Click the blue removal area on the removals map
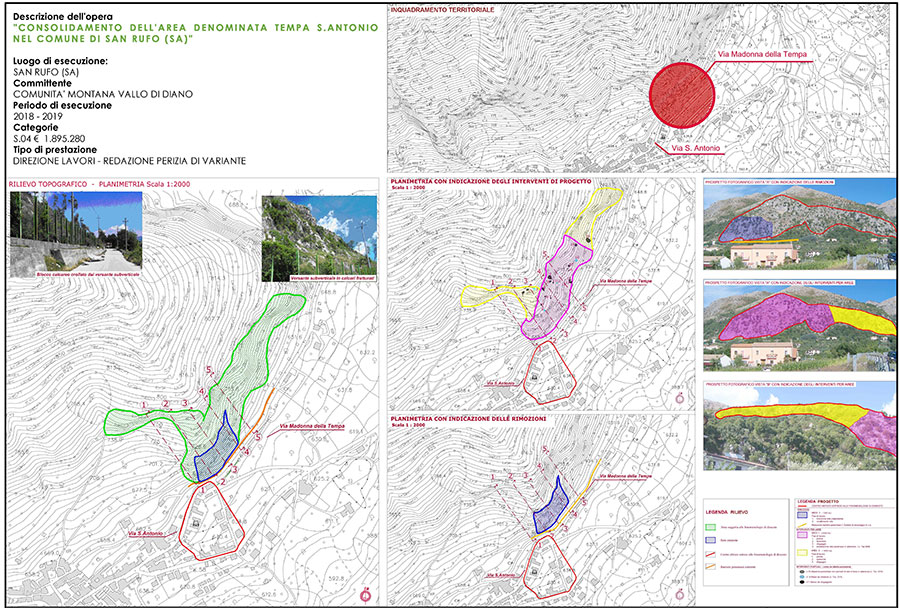This screenshot has height=608, width=900. pos(550,507)
